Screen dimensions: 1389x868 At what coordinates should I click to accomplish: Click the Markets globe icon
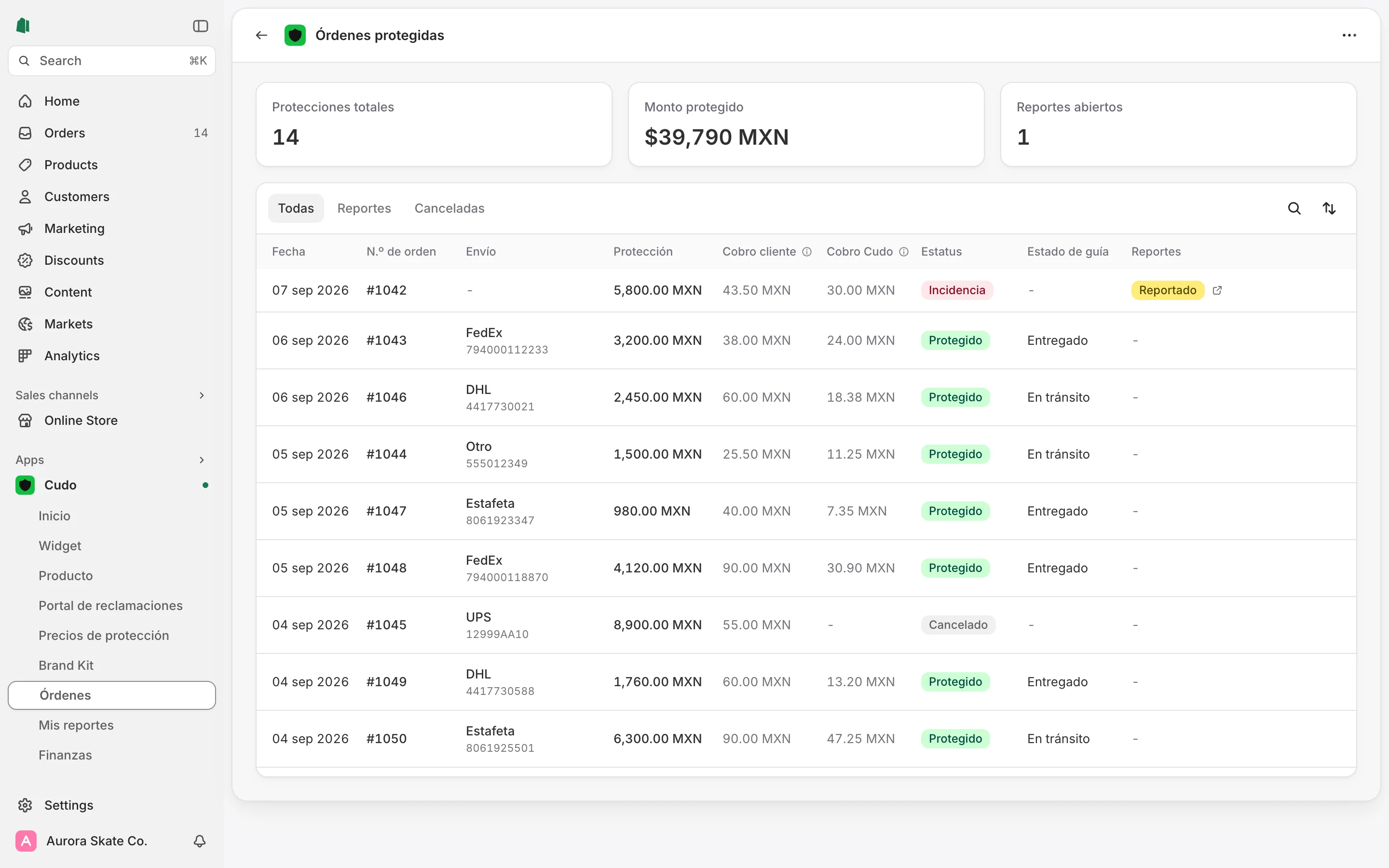point(25,325)
